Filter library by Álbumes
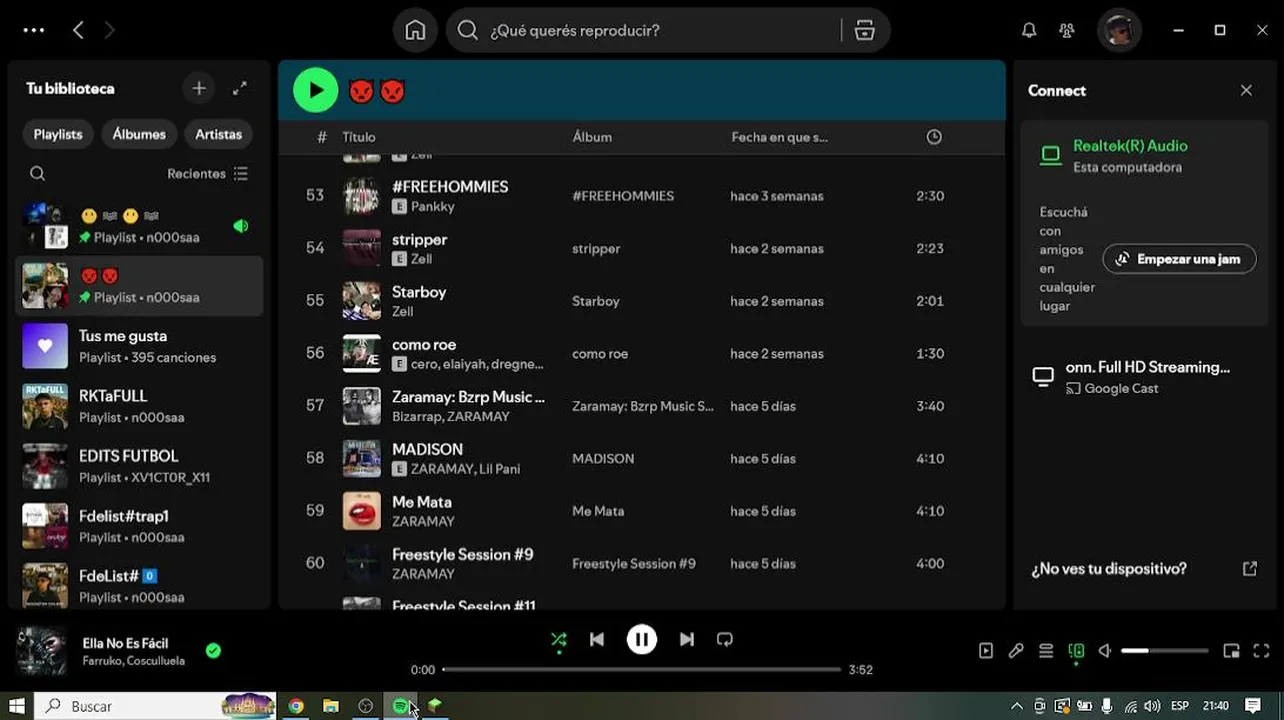 point(139,134)
